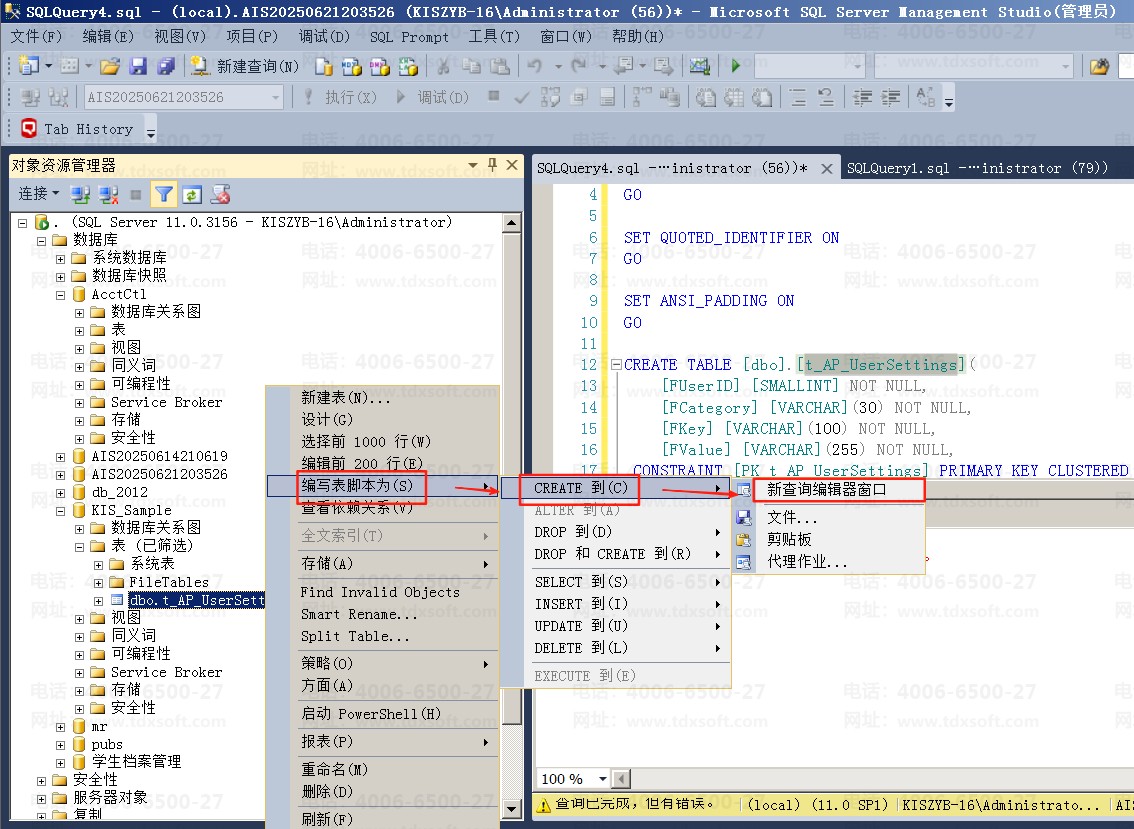Image resolution: width=1134 pixels, height=829 pixels.
Task: Open the 工具(T) menu
Action: (x=494, y=37)
